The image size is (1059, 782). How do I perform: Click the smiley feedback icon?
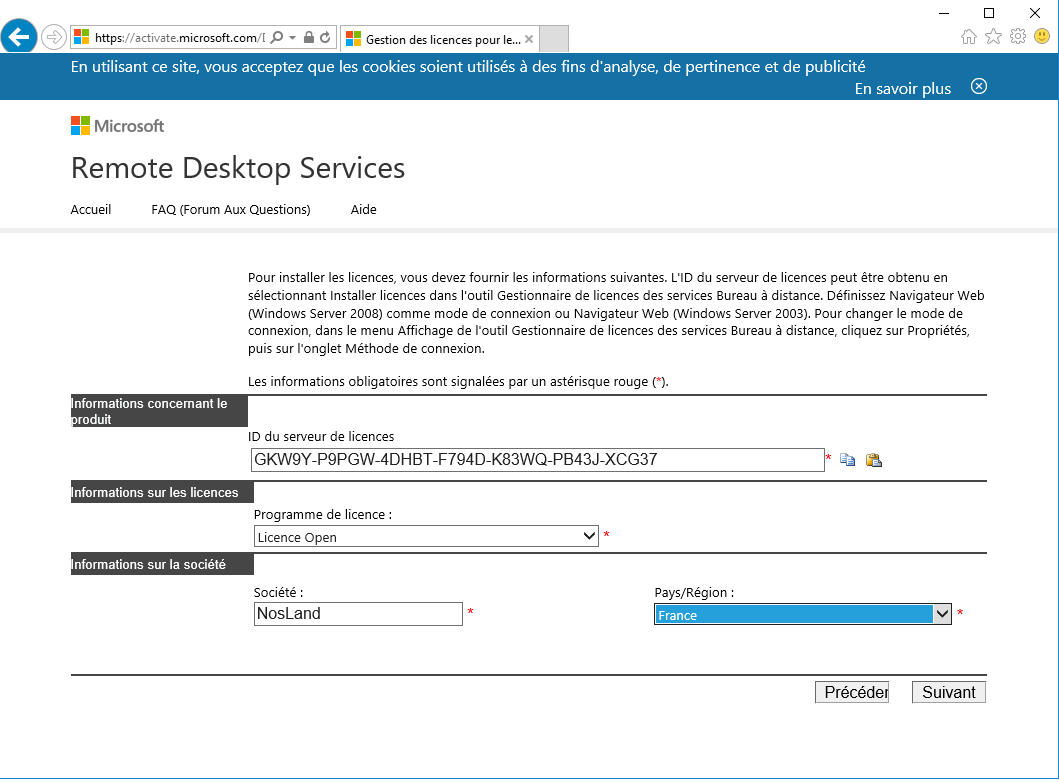pos(1042,36)
